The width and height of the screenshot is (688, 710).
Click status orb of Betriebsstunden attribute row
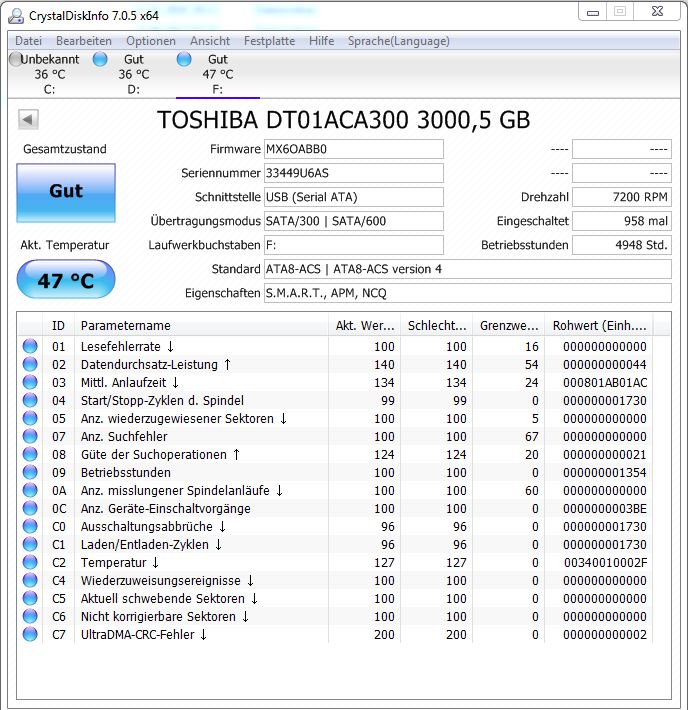pos(30,472)
